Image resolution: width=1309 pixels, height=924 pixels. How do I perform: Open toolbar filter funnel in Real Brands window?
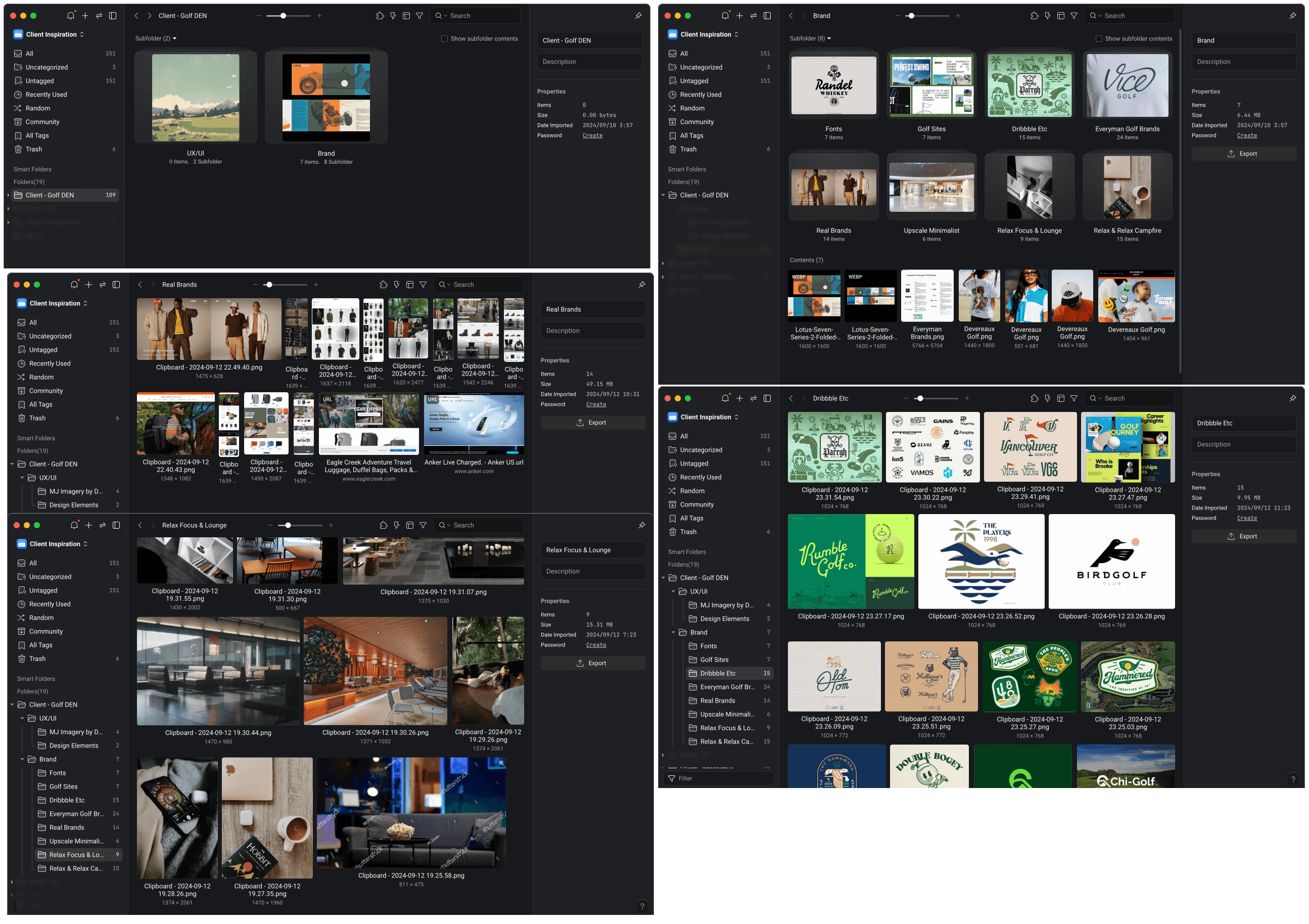click(423, 285)
